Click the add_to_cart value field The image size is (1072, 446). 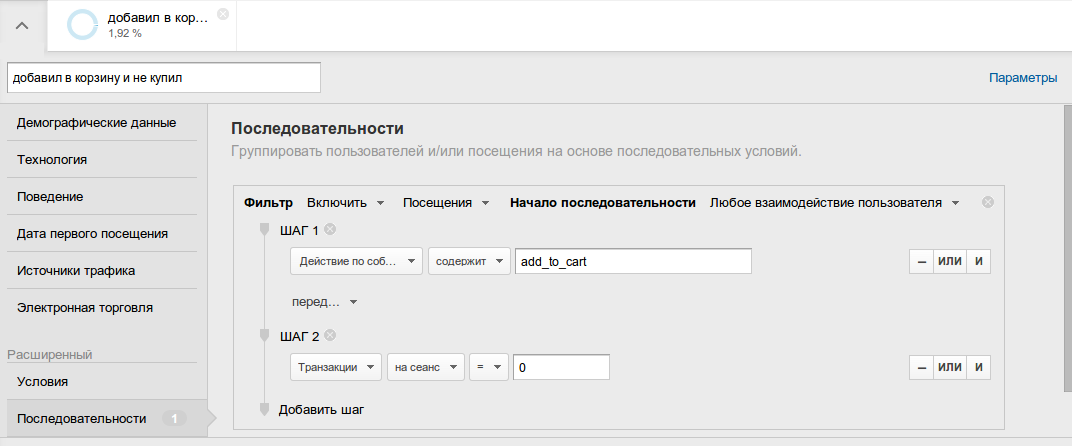tap(633, 261)
